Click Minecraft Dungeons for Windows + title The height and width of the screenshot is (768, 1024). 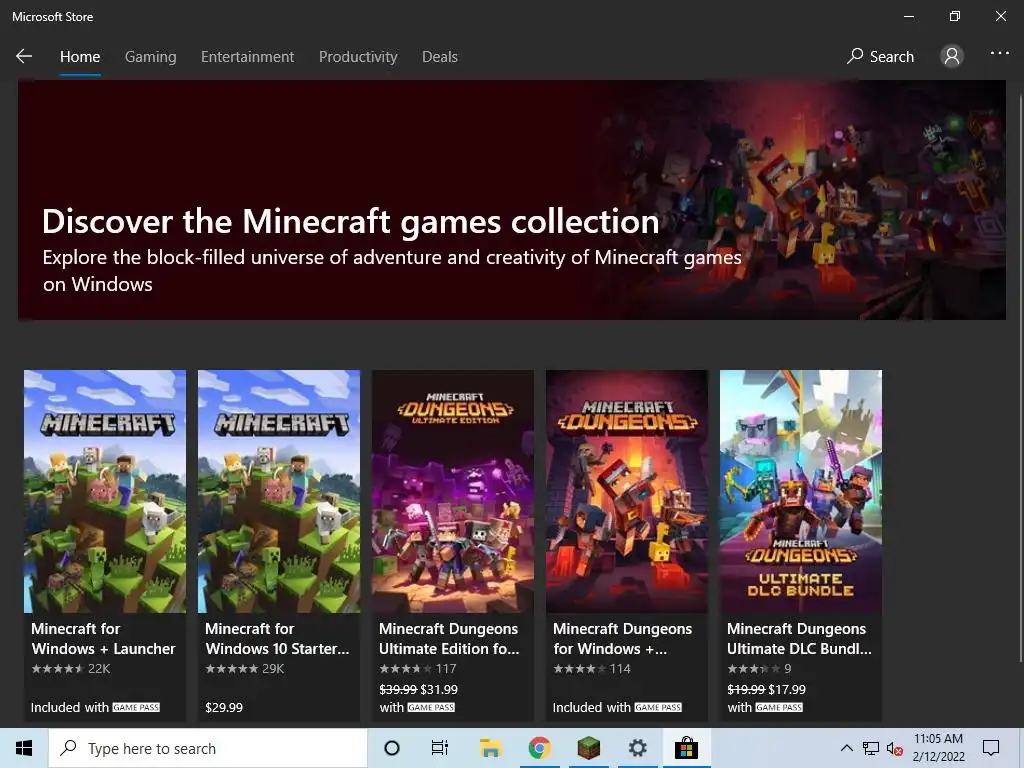click(622, 639)
